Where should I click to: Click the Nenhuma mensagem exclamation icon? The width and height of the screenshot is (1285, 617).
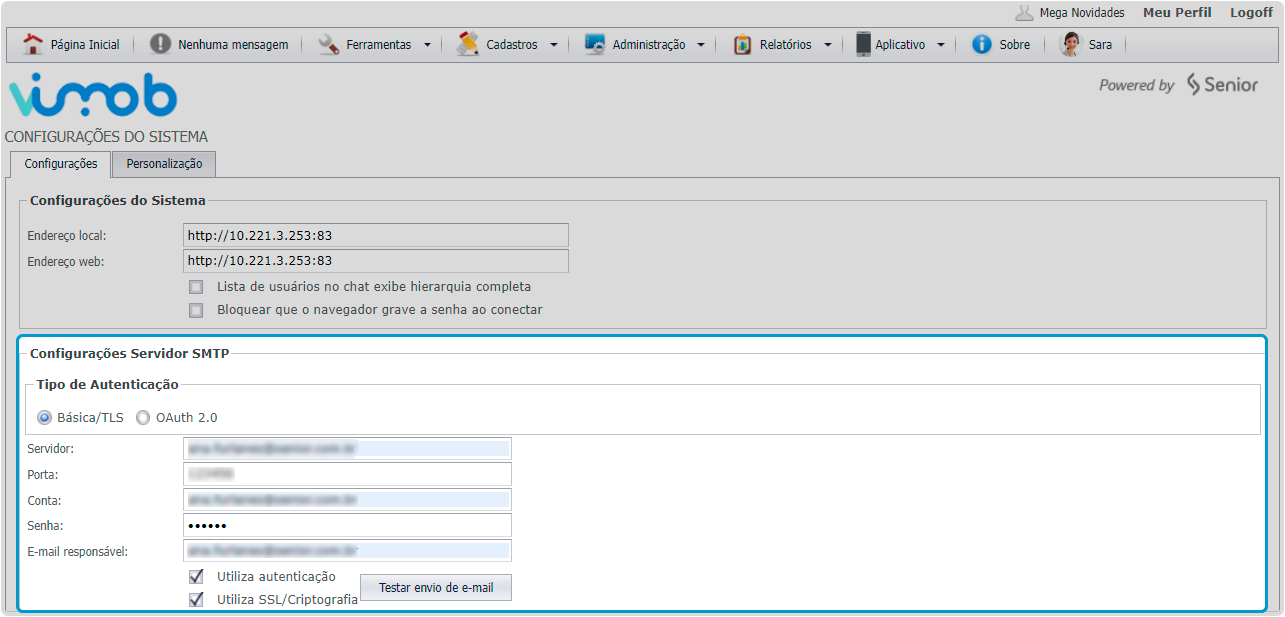point(160,44)
